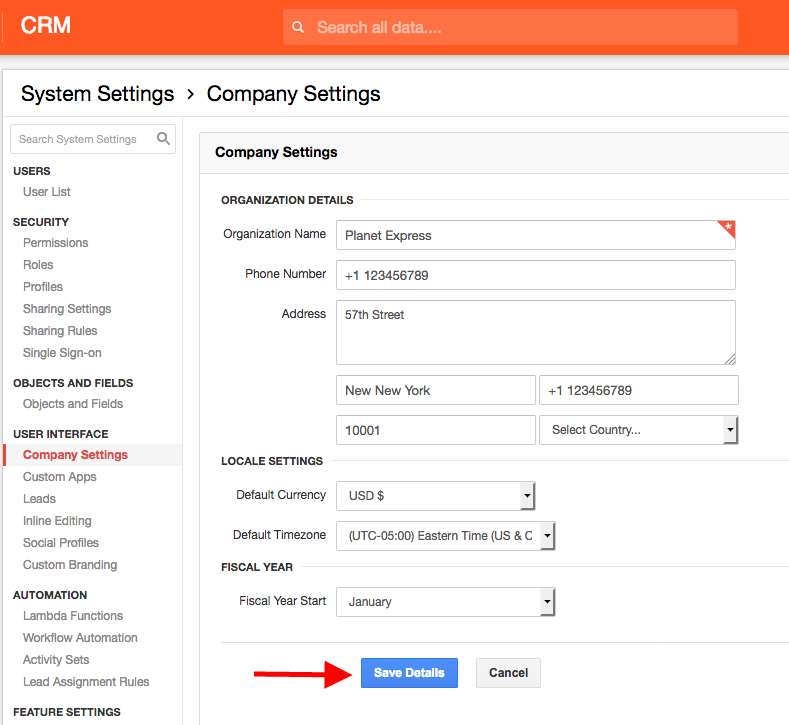
Task: Click the Address label
Action: pos(304,314)
